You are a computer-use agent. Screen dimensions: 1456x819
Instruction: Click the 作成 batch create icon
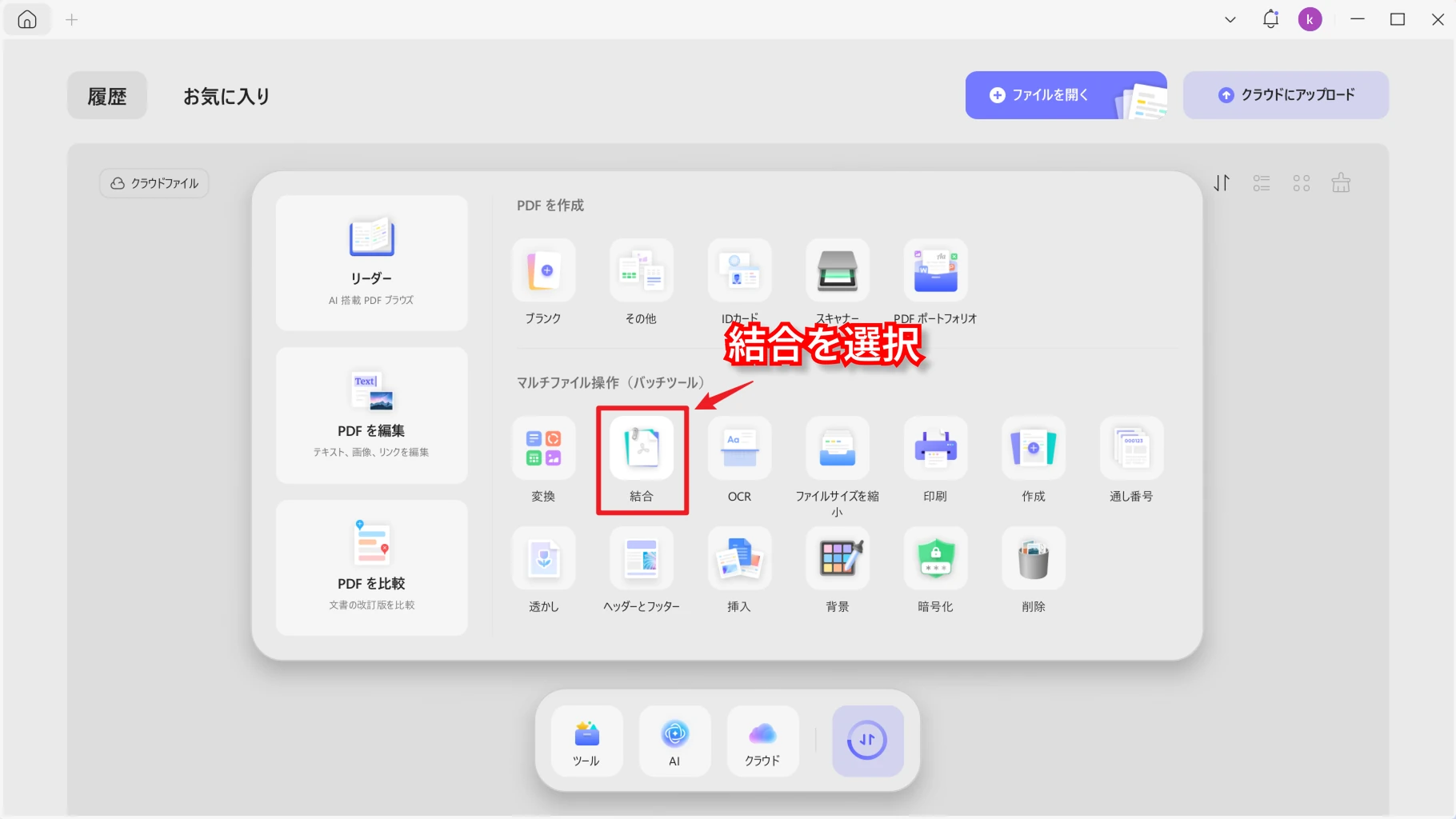(x=1034, y=448)
